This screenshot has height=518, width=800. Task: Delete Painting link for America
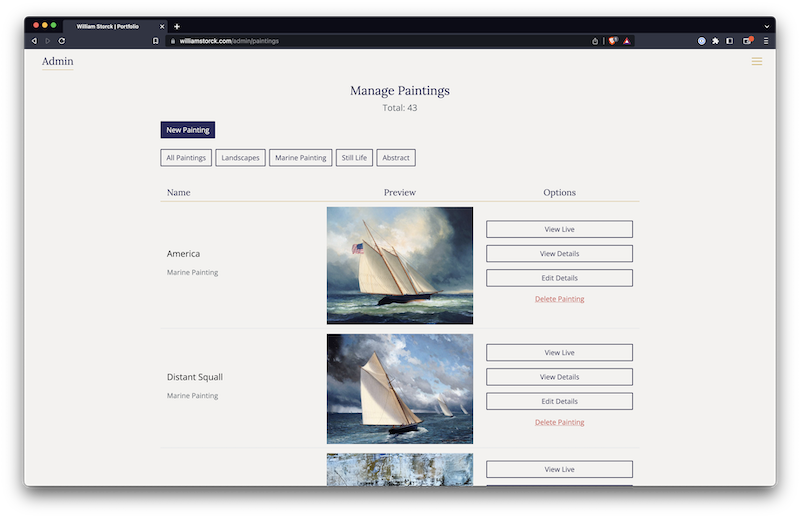[559, 299]
